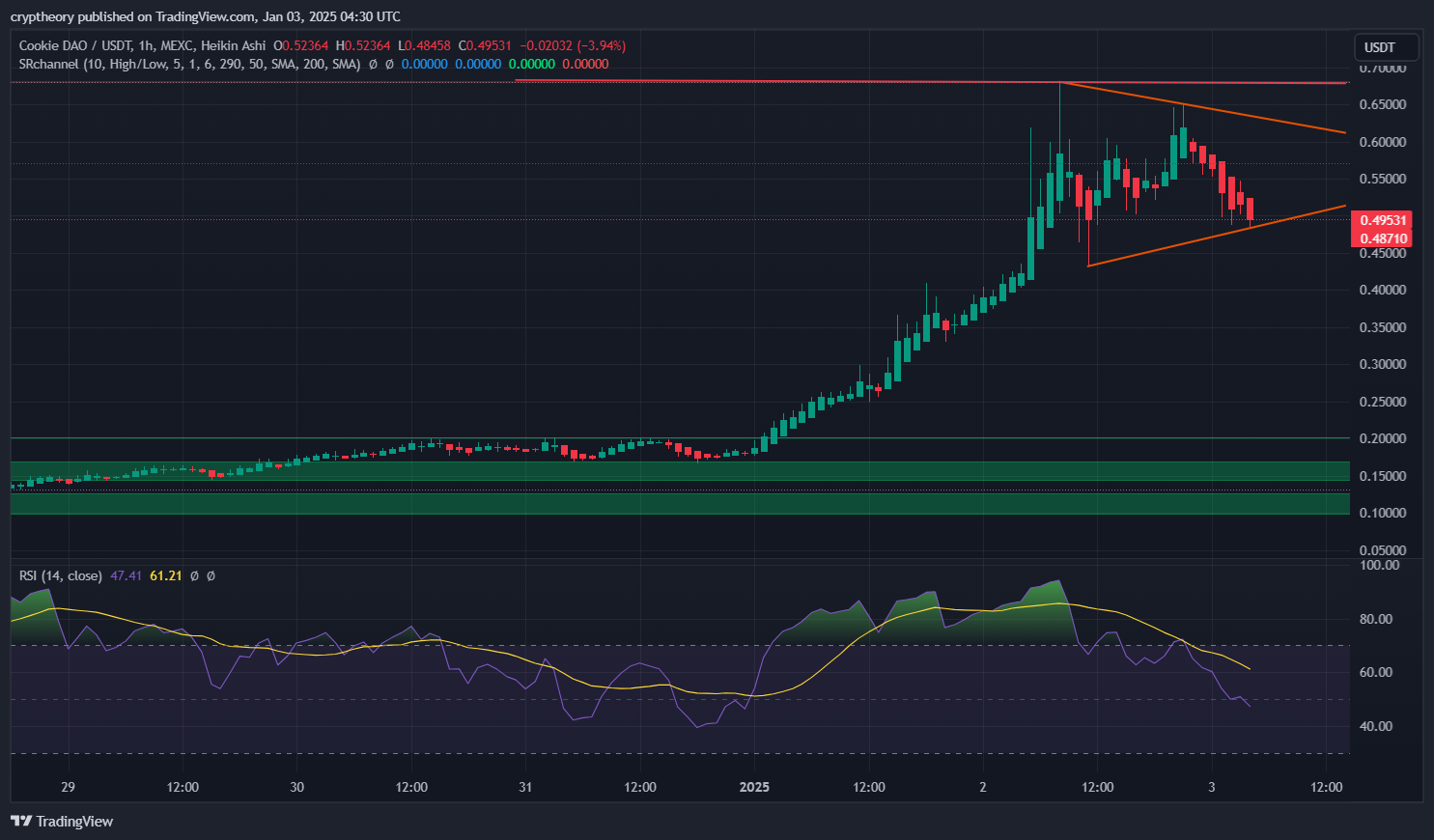This screenshot has width=1434, height=840.
Task: Click the open value O0.52364
Action: click(x=301, y=45)
